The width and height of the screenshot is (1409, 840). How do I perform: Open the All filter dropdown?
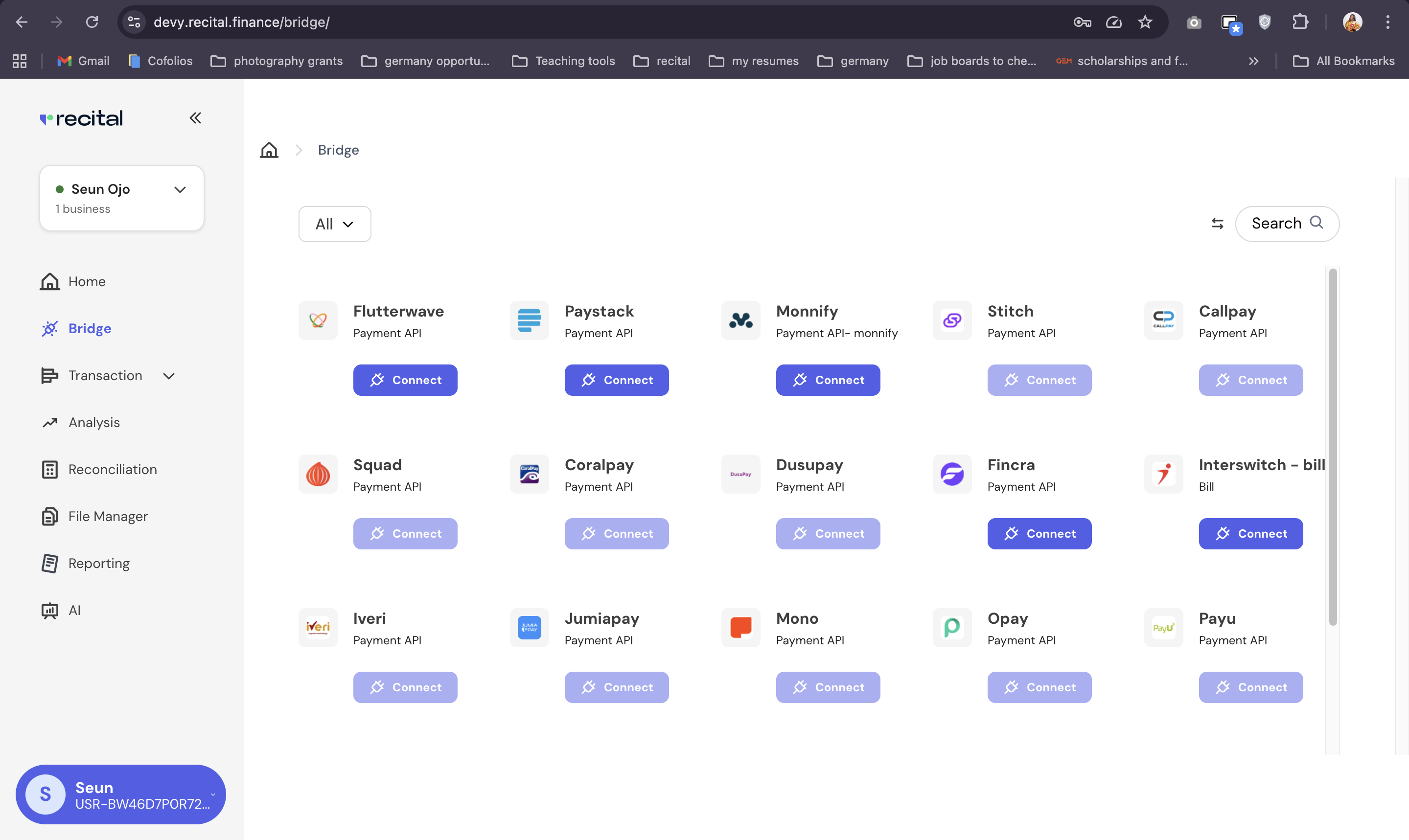pos(334,224)
